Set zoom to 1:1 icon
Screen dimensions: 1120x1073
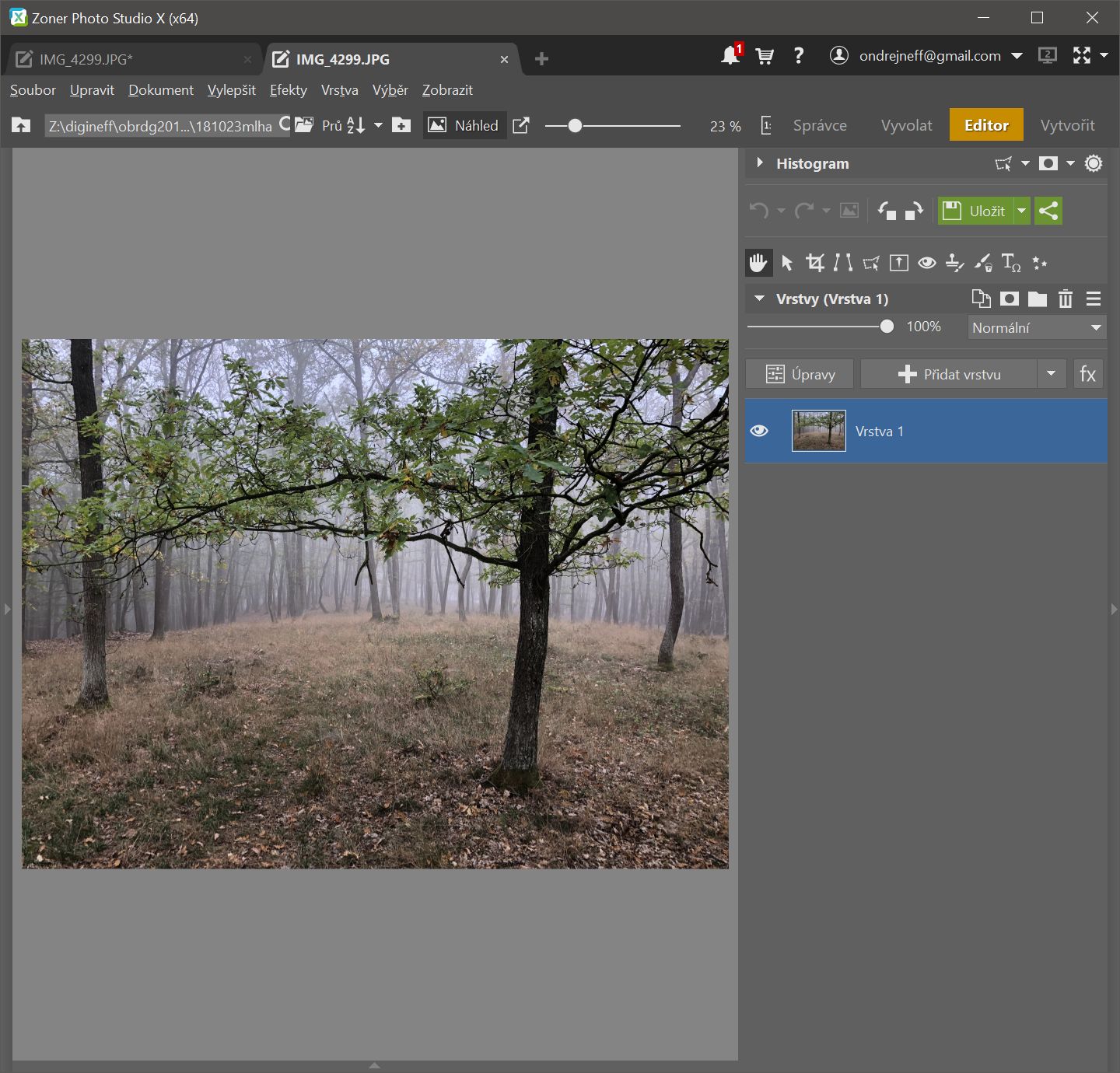click(766, 125)
